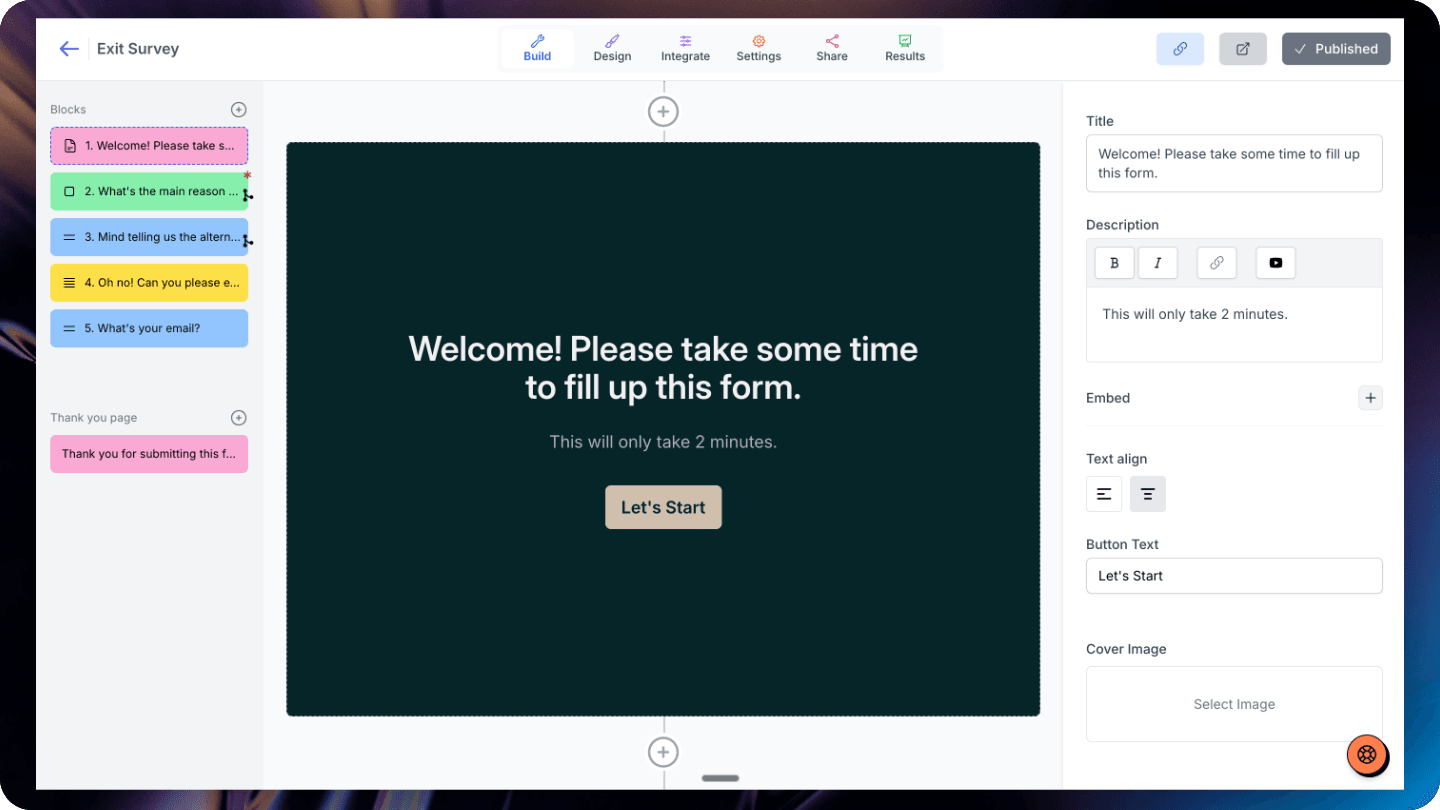Click the Let's Start button in preview
This screenshot has height=810, width=1440.
(663, 507)
